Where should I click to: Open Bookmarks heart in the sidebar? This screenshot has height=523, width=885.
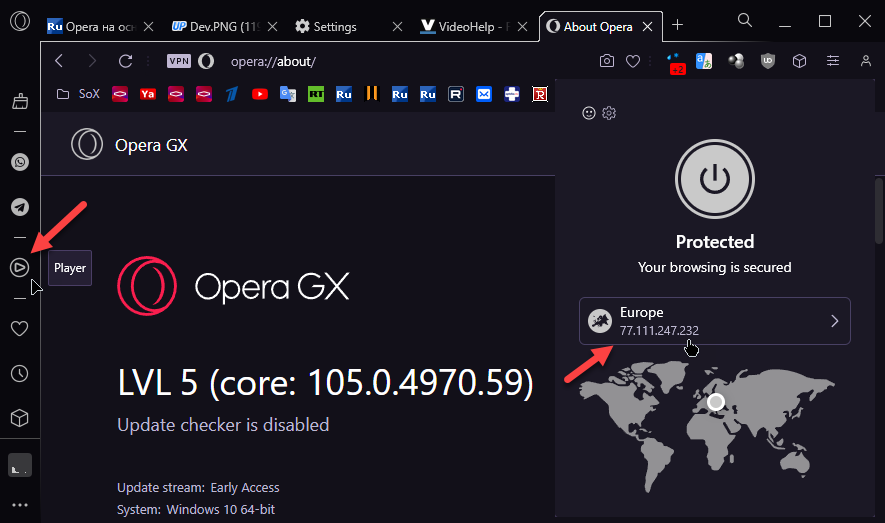pos(20,328)
